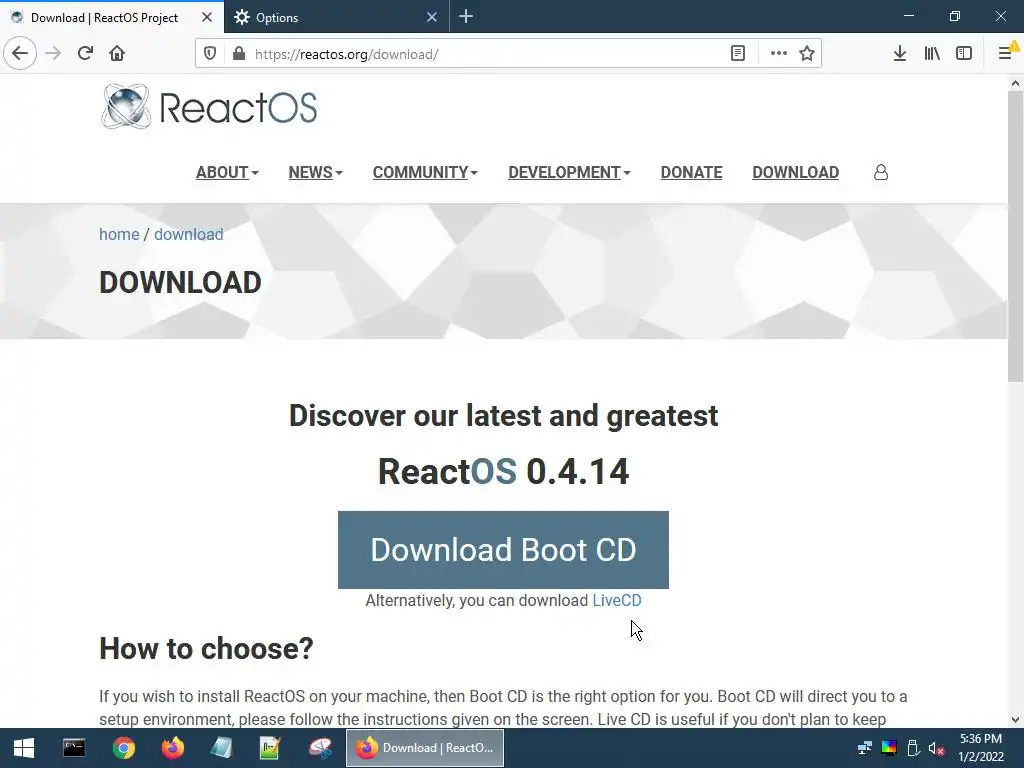The width and height of the screenshot is (1024, 768).
Task: Click the USB device tray icon
Action: click(913, 748)
